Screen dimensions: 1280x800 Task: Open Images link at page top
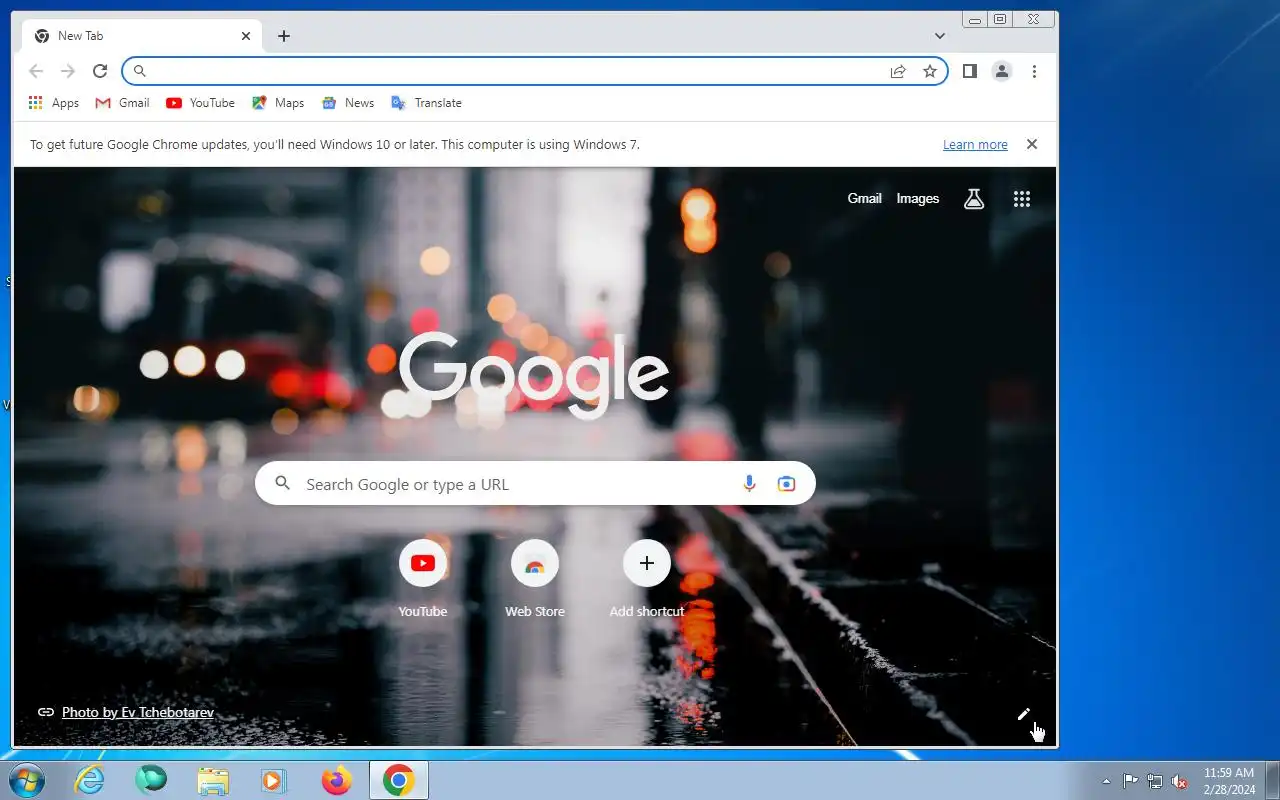[918, 199]
